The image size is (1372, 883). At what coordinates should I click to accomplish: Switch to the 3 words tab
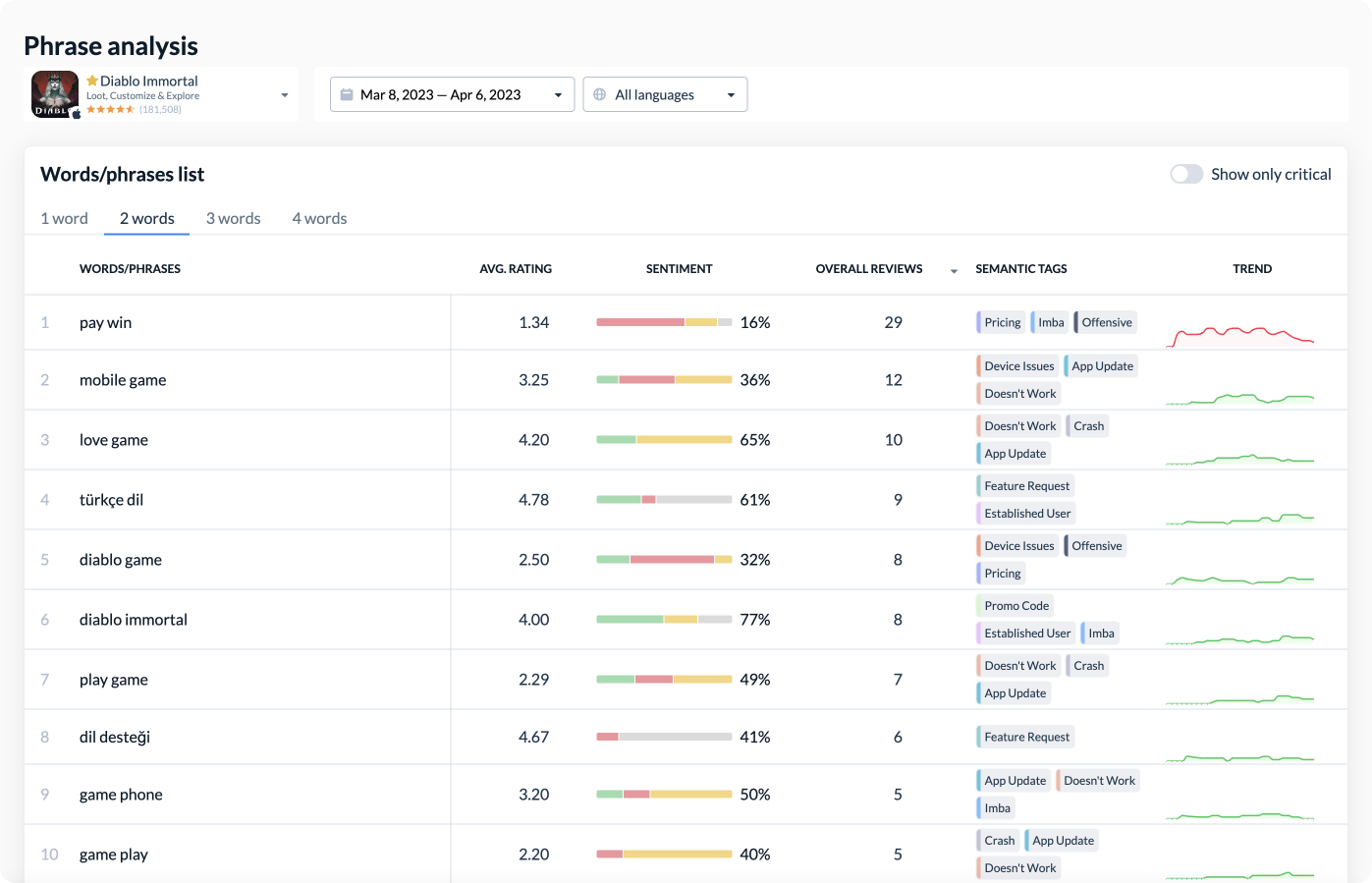coord(233,218)
